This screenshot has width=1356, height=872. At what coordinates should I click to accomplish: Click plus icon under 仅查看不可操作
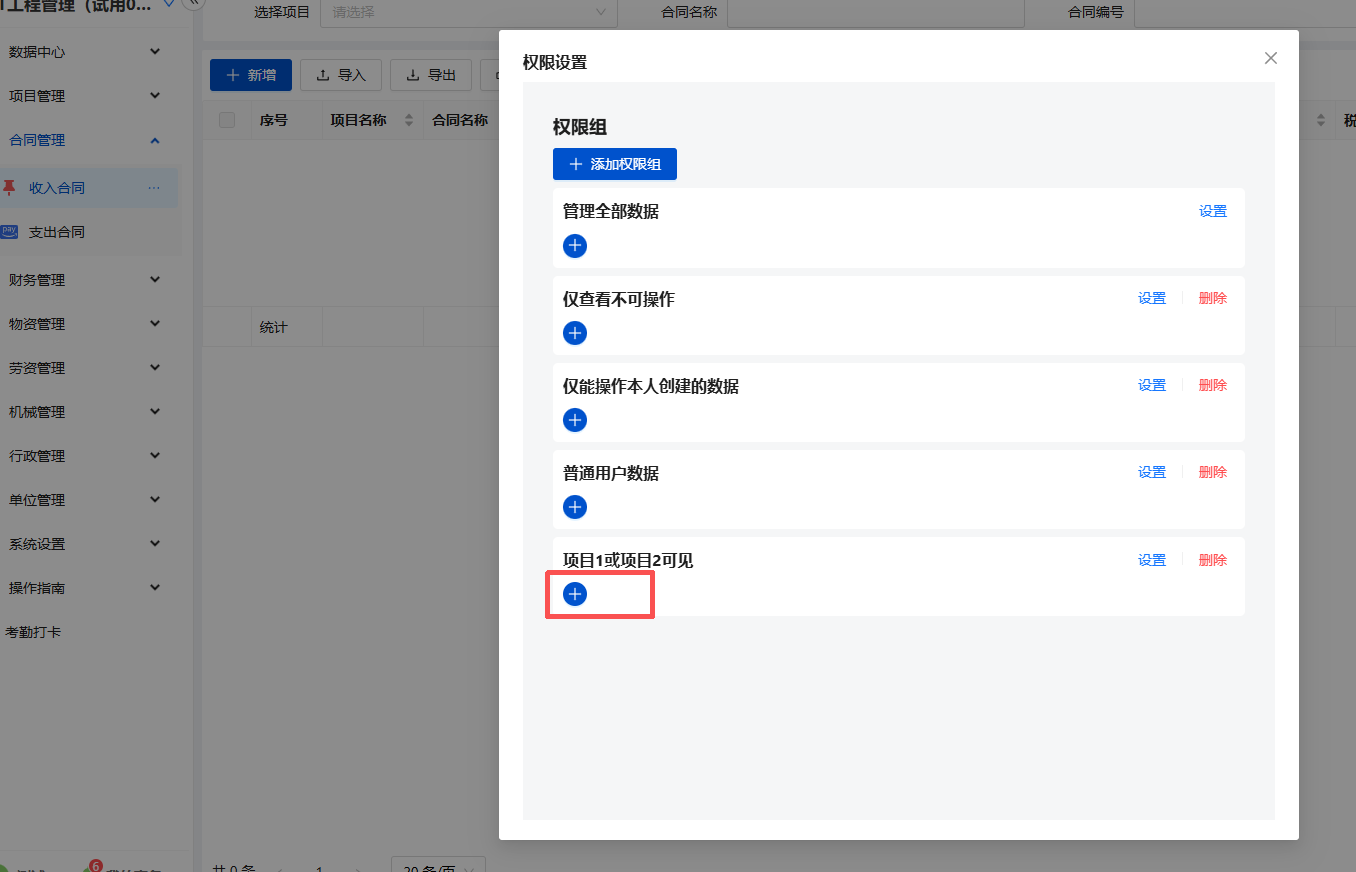(x=575, y=333)
